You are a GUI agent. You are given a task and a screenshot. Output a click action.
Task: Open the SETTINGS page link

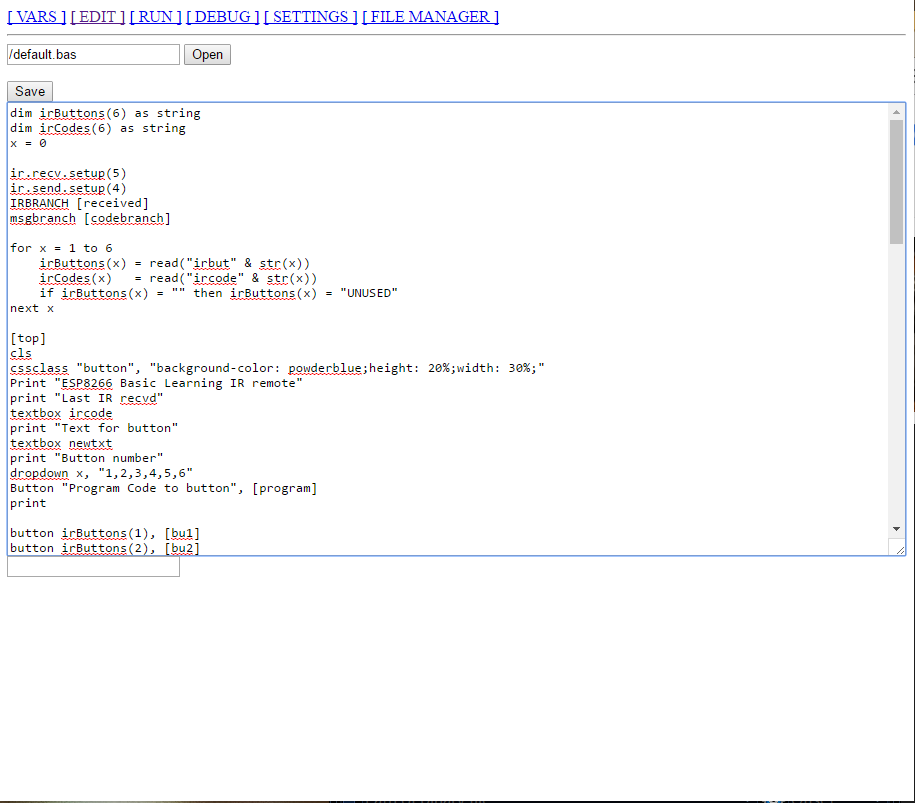pyautogui.click(x=310, y=16)
